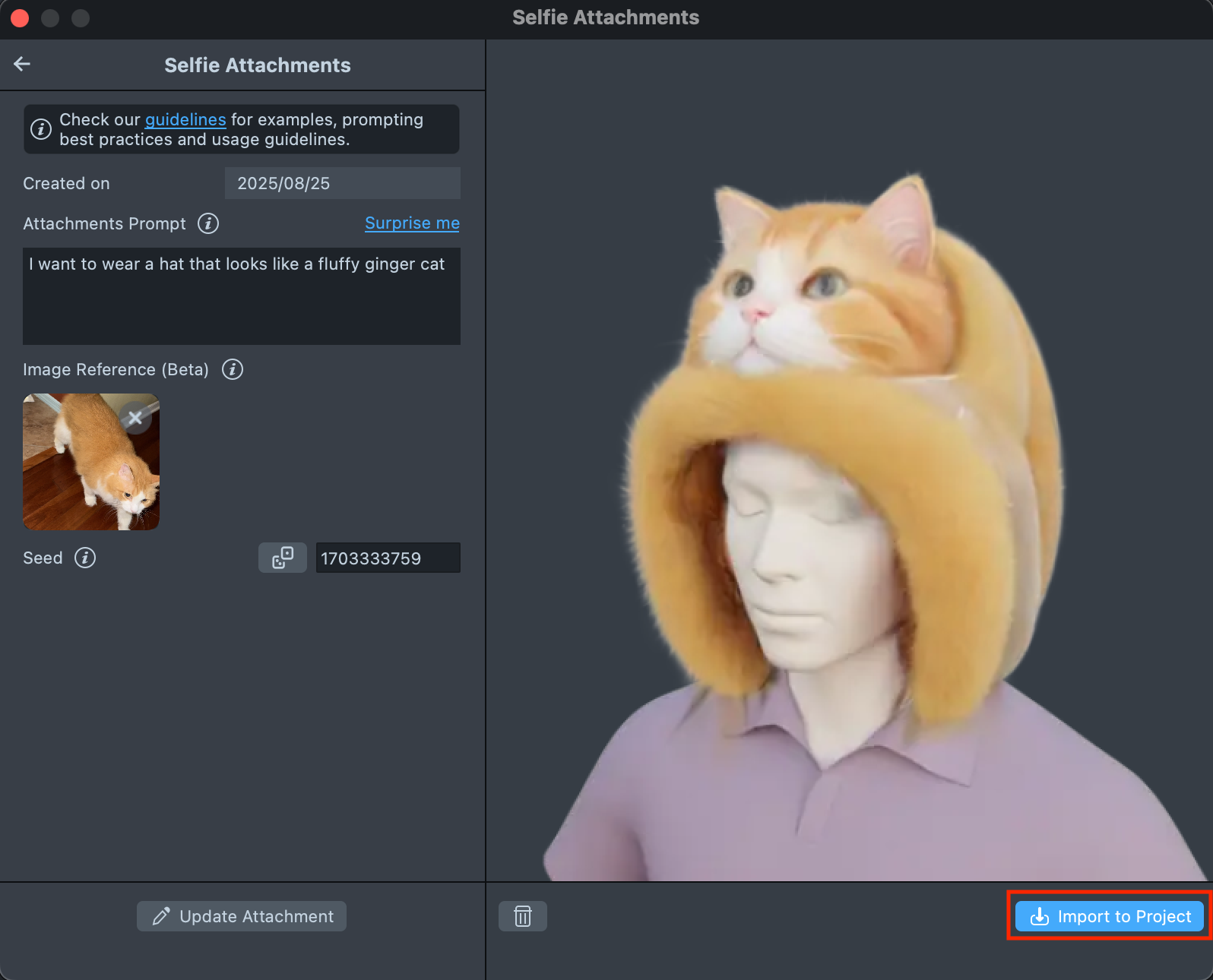The height and width of the screenshot is (980, 1213).
Task: Click the seed number input field
Action: (x=388, y=558)
